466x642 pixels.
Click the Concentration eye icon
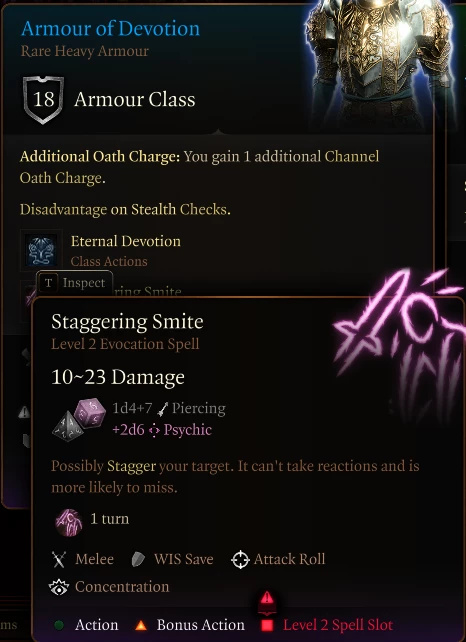click(59, 588)
